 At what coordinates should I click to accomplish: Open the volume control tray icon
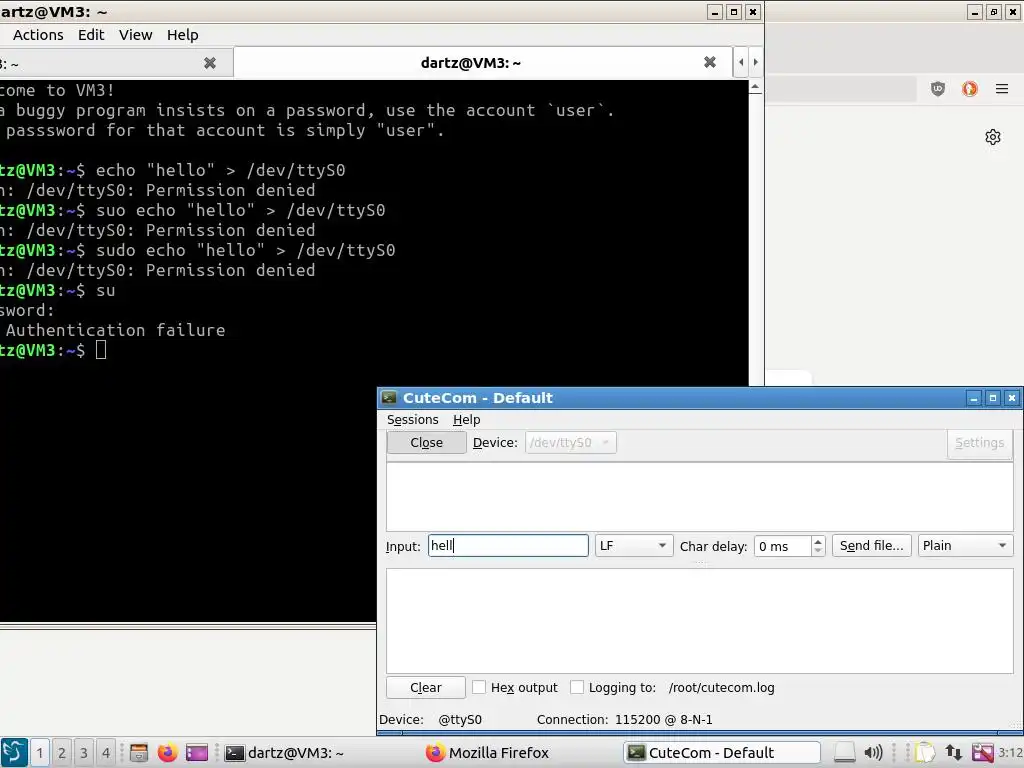[873, 752]
